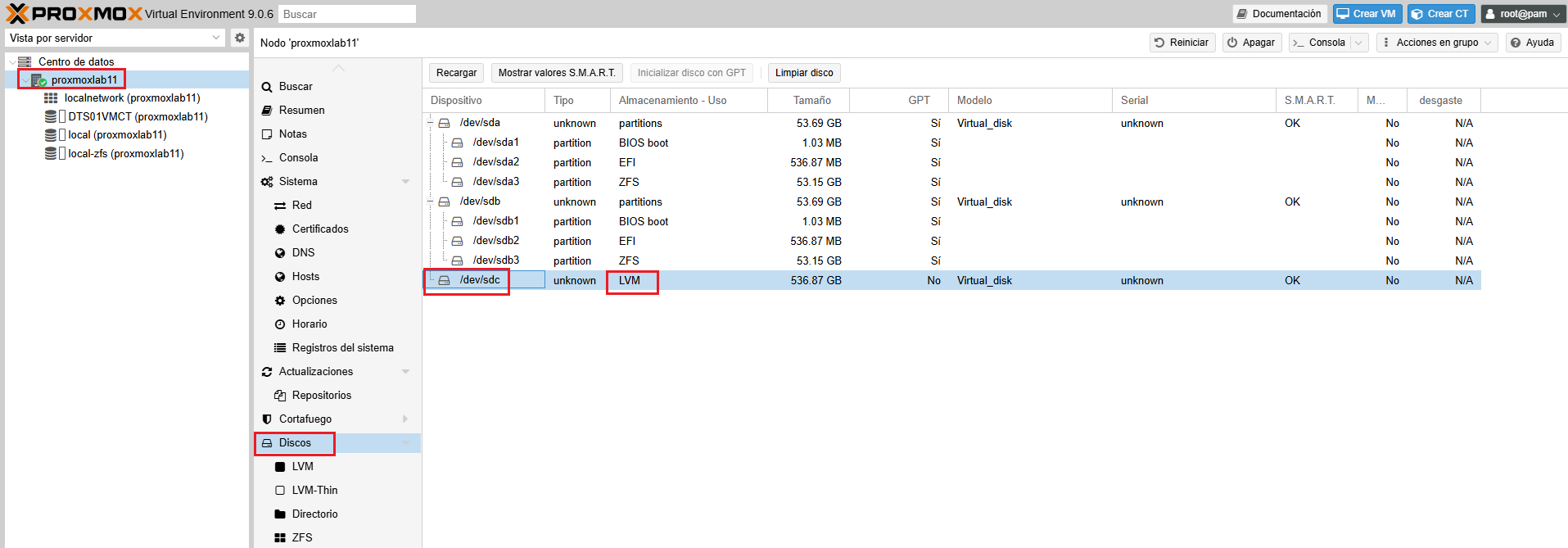The height and width of the screenshot is (548, 1568).
Task: Click the Centro de datos server icon
Action: pos(25,61)
